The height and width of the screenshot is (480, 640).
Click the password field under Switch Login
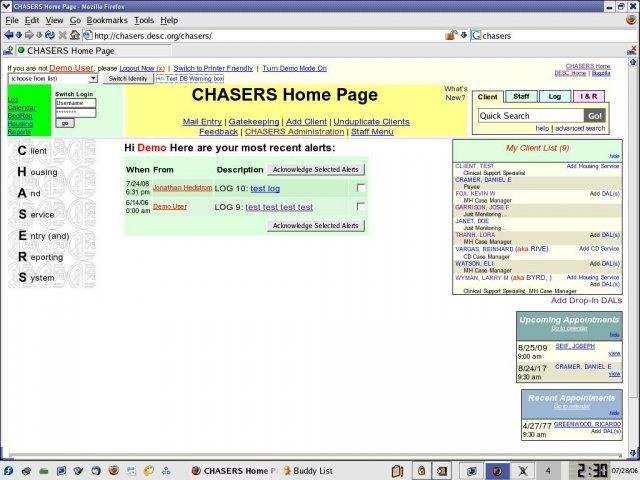[x=76, y=113]
